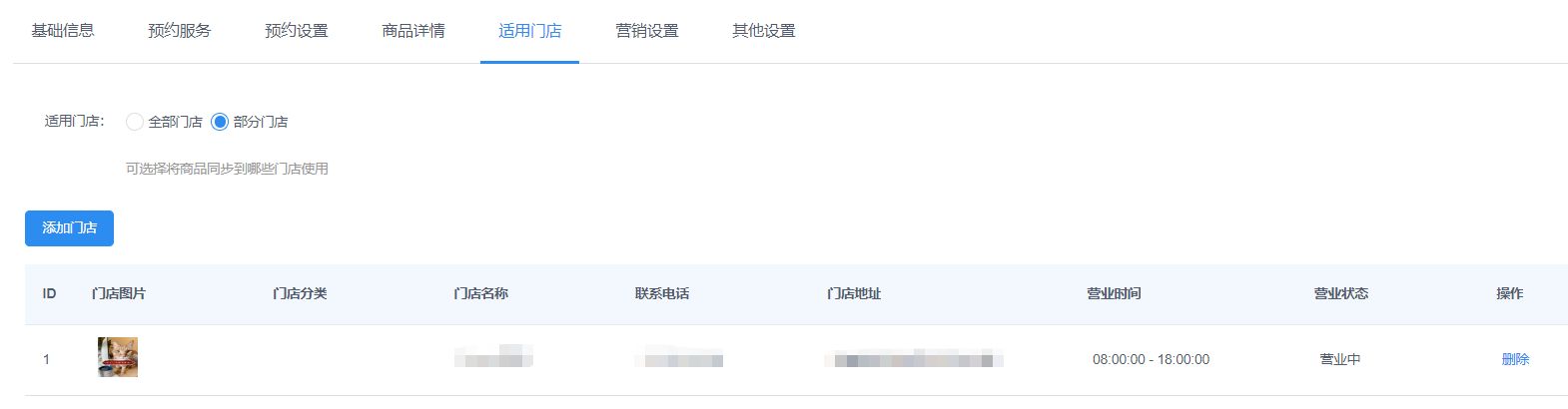Click the 营业时间 column header
1568x409 pixels.
pyautogui.click(x=1114, y=293)
